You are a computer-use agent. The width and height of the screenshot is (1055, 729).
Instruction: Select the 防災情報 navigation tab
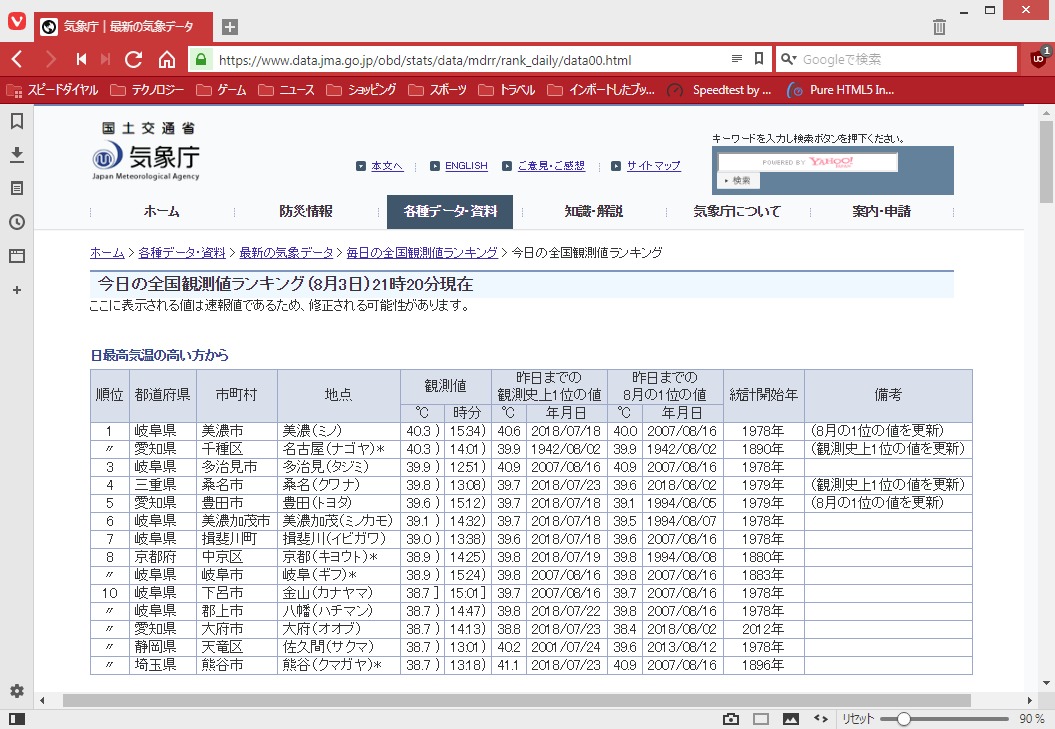306,212
